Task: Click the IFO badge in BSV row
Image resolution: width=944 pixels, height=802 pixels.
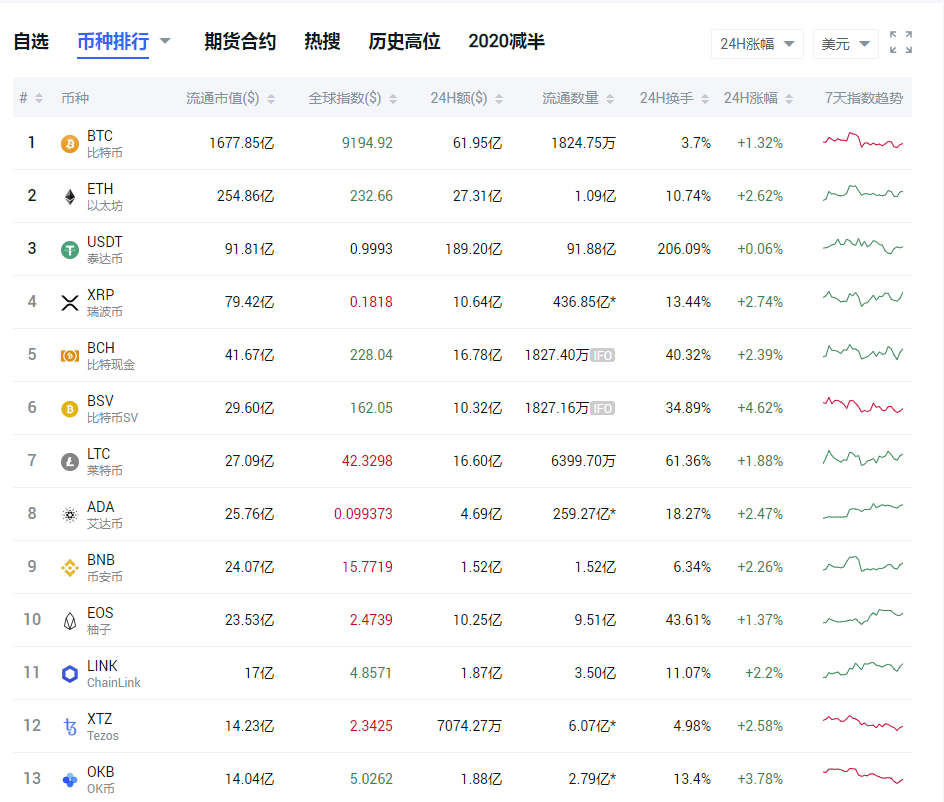Action: pyautogui.click(x=603, y=409)
